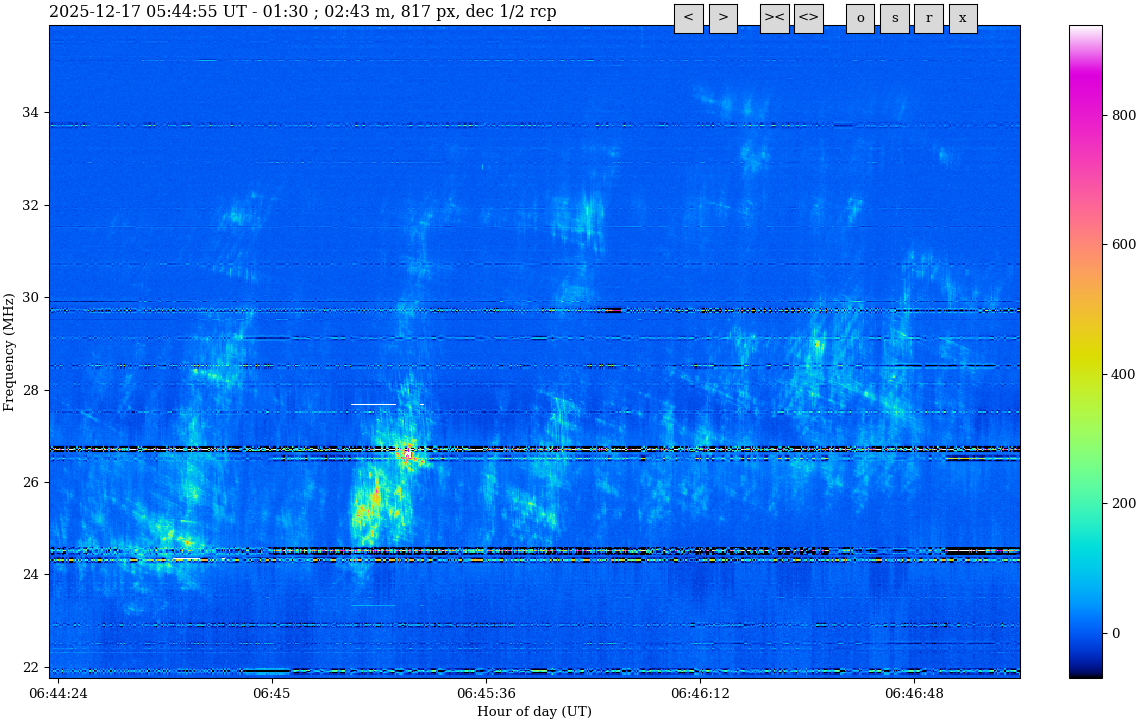This screenshot has width=1143, height=723.
Task: Click the 06:45:36 time axis tick label
Action: [x=486, y=693]
